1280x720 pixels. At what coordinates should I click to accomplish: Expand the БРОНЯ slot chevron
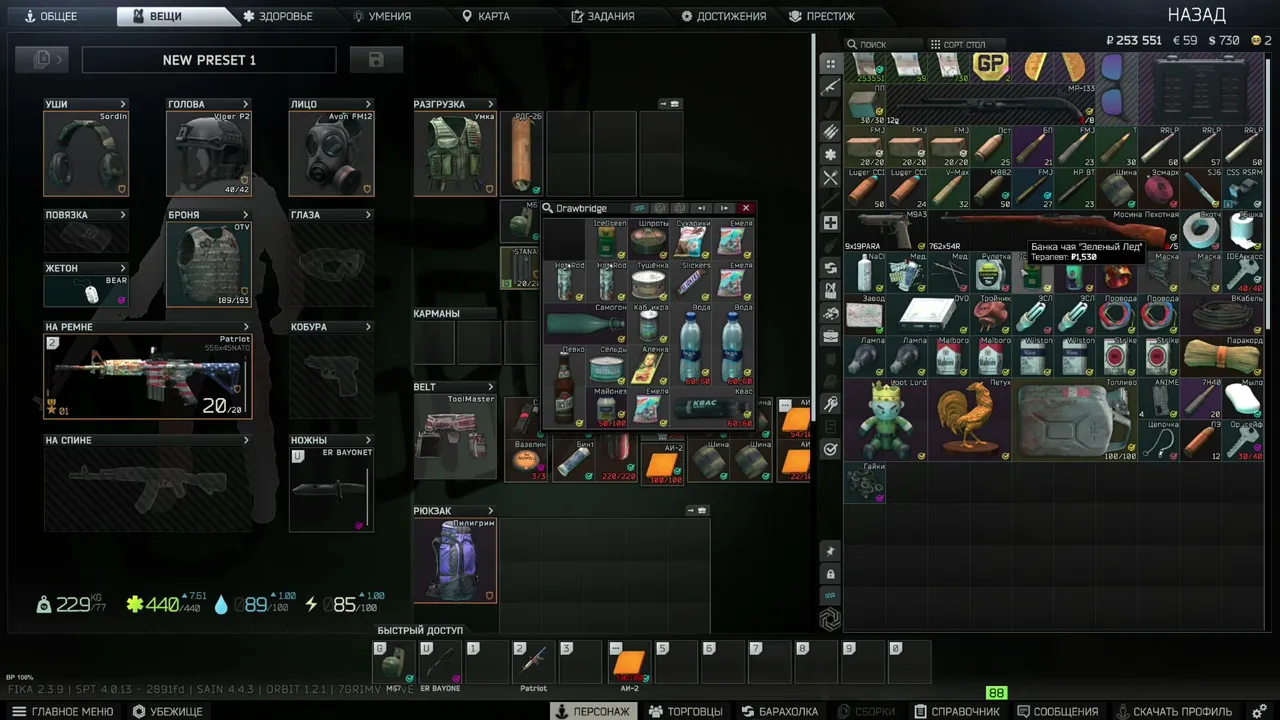tap(245, 215)
